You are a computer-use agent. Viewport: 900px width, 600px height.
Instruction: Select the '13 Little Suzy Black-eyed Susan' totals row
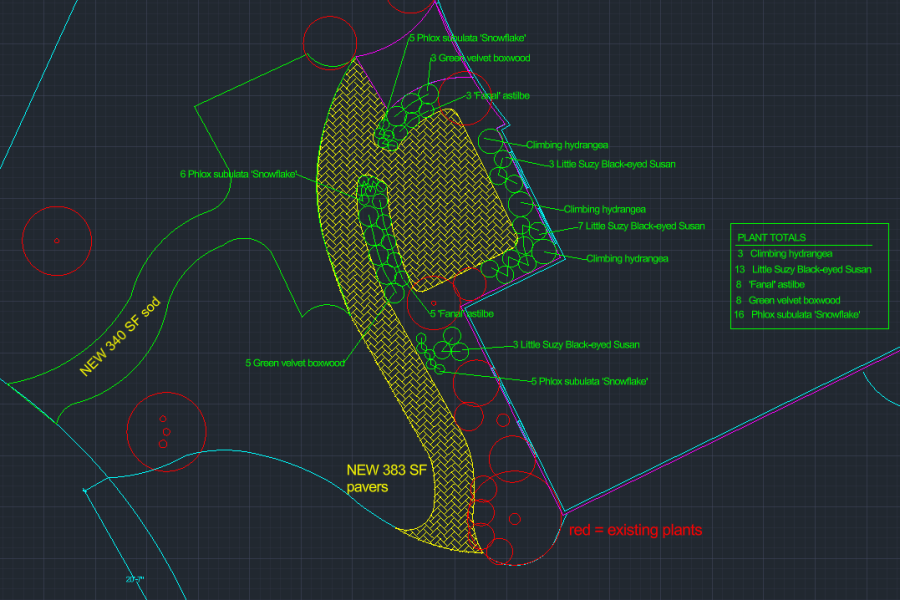pos(803,269)
